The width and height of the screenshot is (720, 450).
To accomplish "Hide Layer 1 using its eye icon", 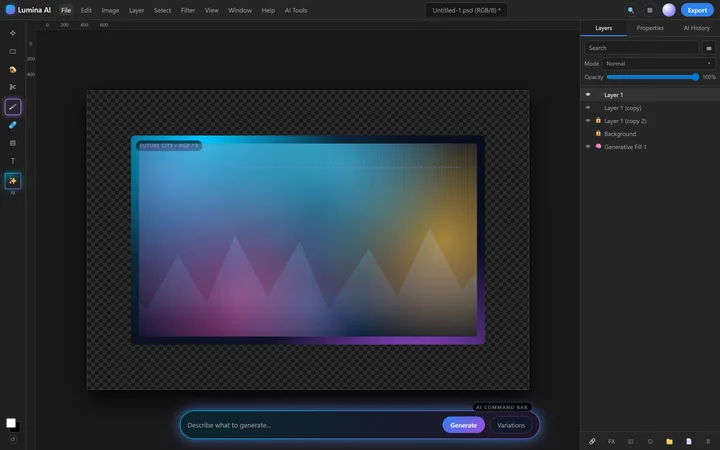I will tap(588, 95).
